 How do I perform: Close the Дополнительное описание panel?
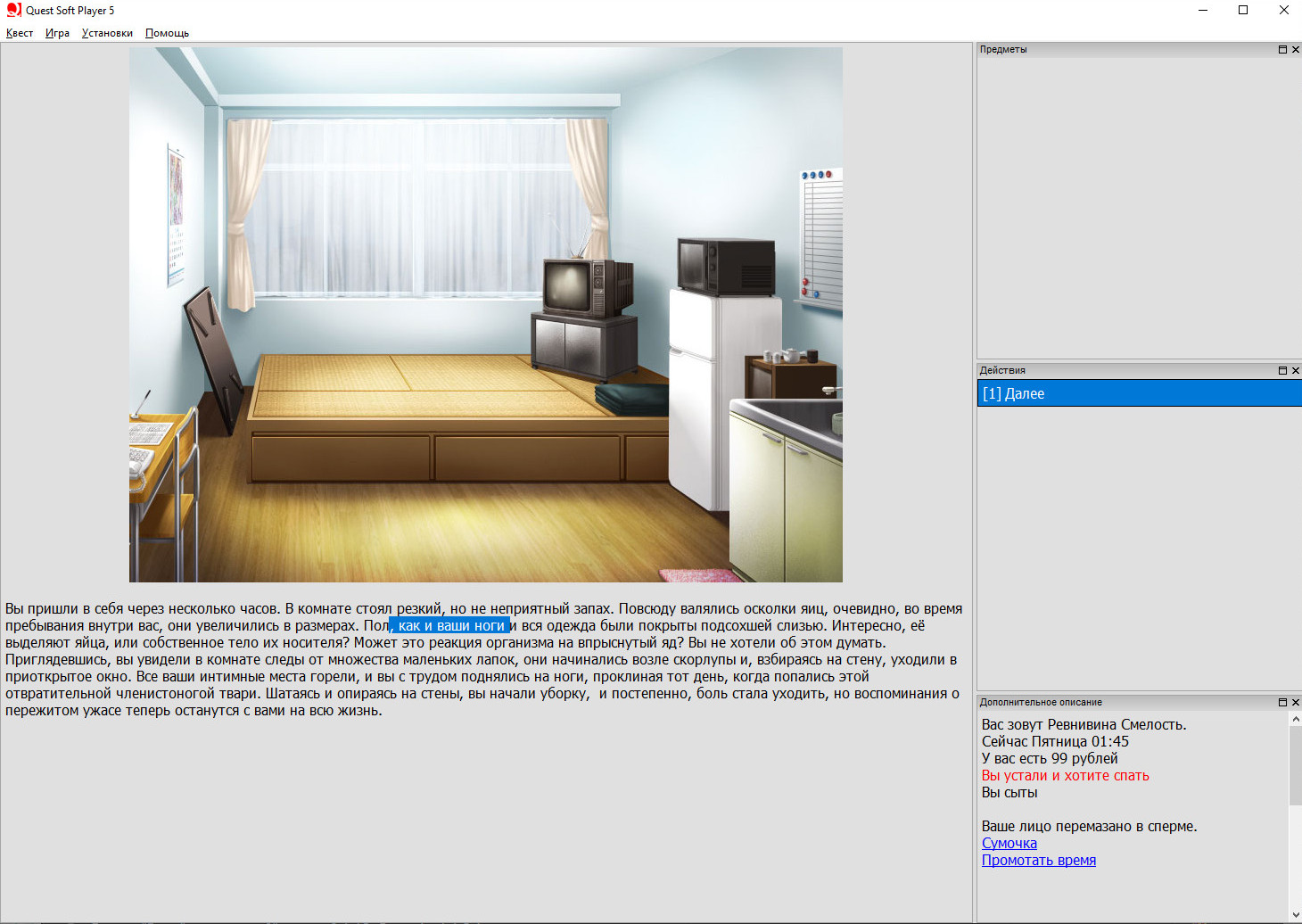click(x=1296, y=702)
